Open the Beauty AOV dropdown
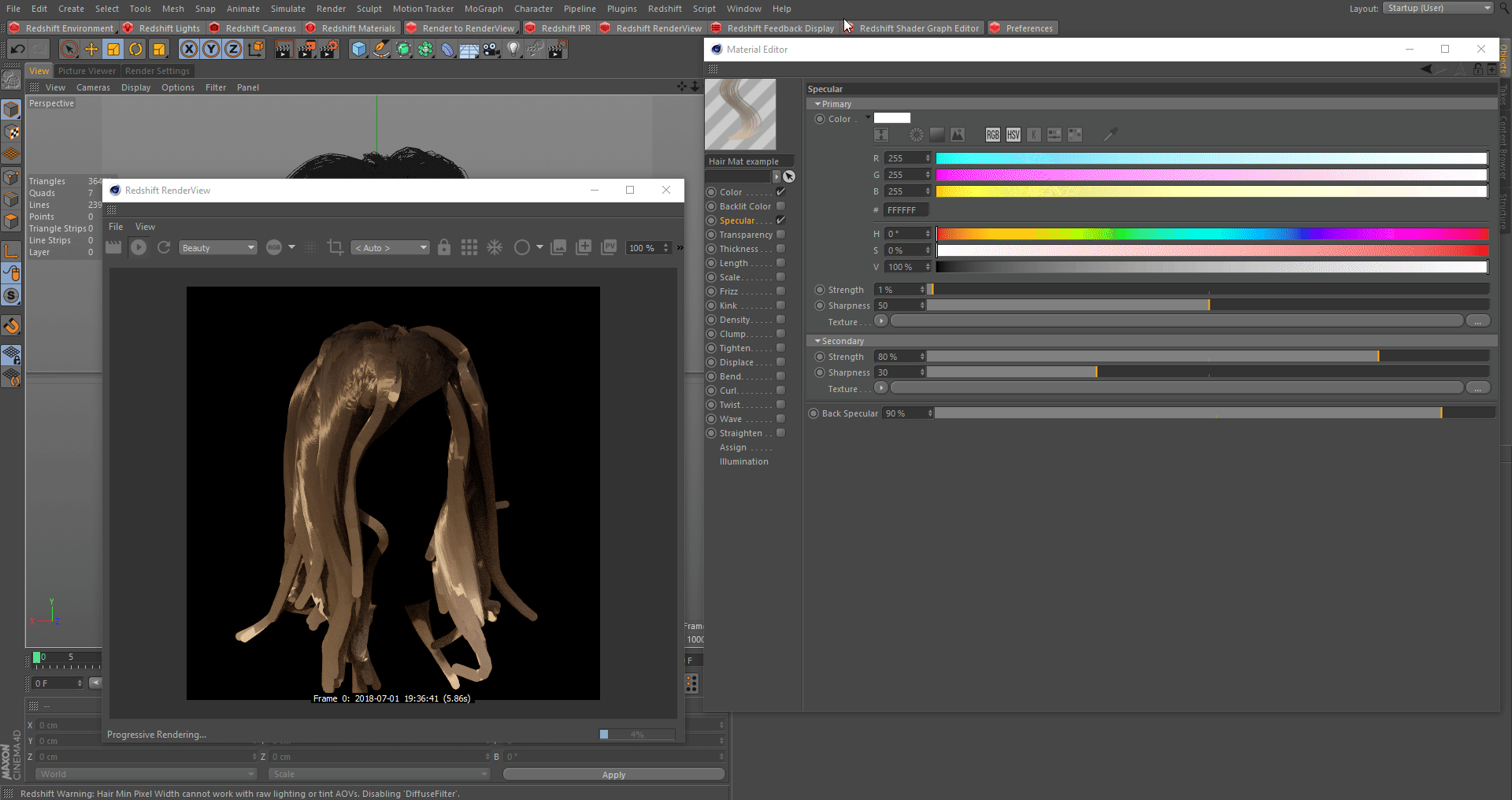The width and height of the screenshot is (1512, 800). pos(218,248)
